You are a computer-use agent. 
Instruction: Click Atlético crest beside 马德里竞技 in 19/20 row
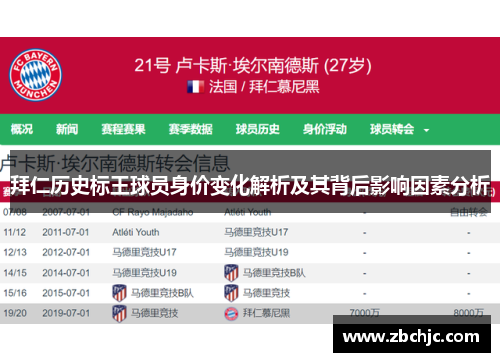(x=119, y=313)
